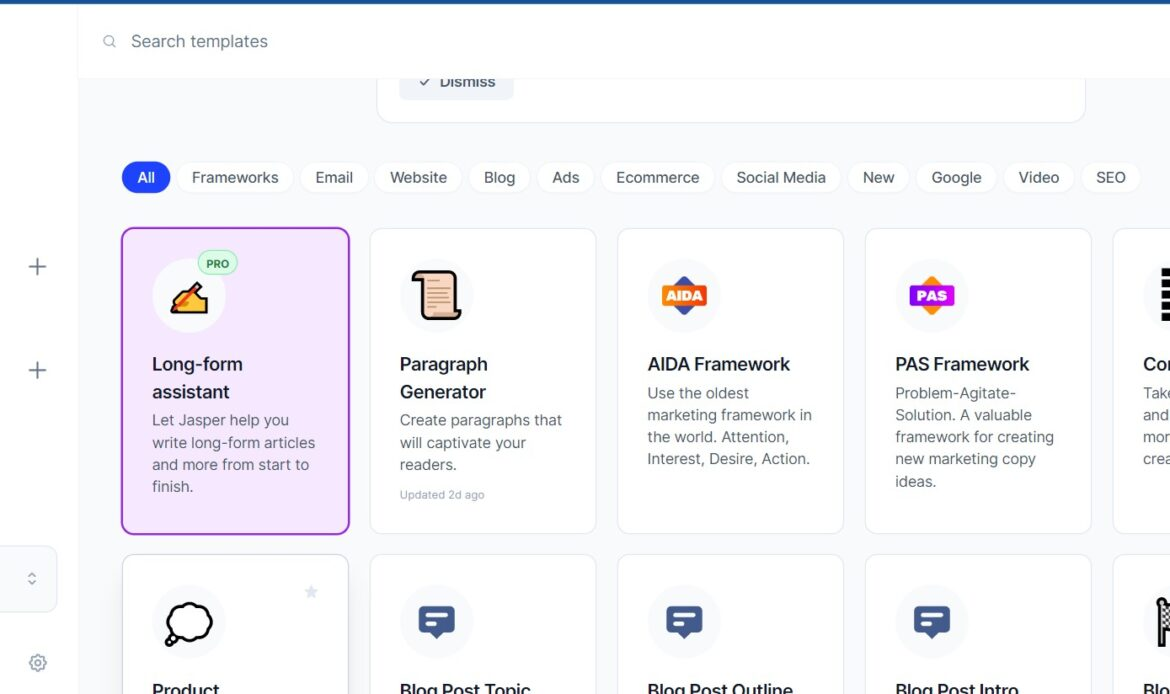1170x694 pixels.
Task: Filter templates by Google
Action: pyautogui.click(x=956, y=178)
